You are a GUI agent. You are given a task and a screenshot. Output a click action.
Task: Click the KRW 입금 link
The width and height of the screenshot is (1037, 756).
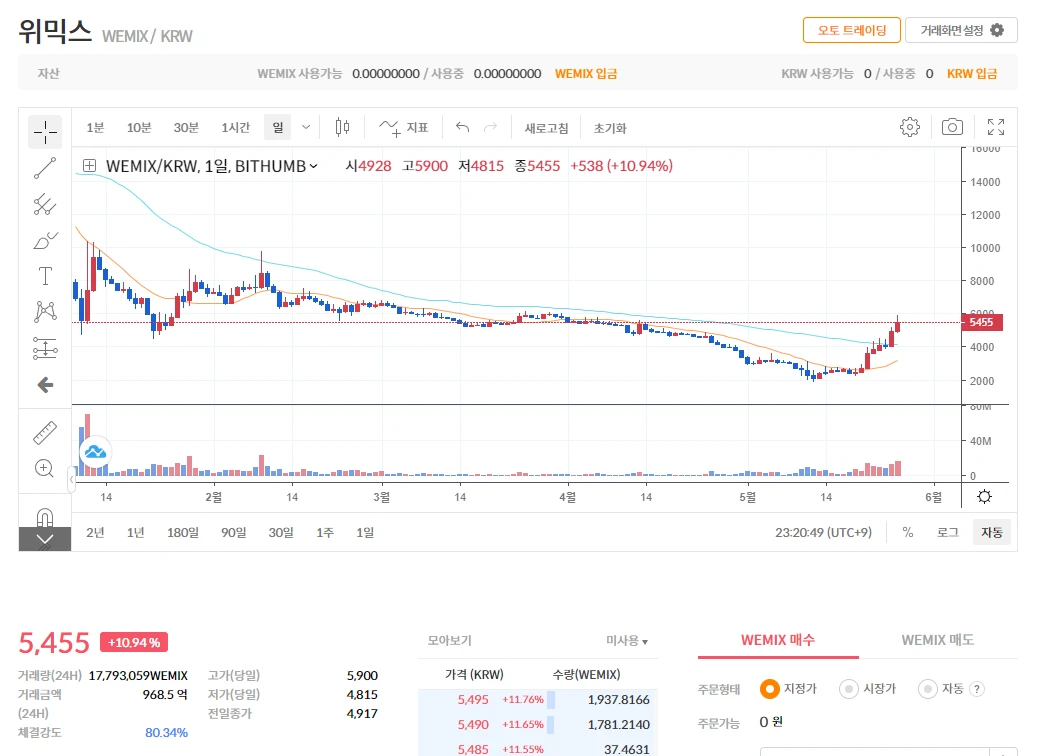click(972, 73)
